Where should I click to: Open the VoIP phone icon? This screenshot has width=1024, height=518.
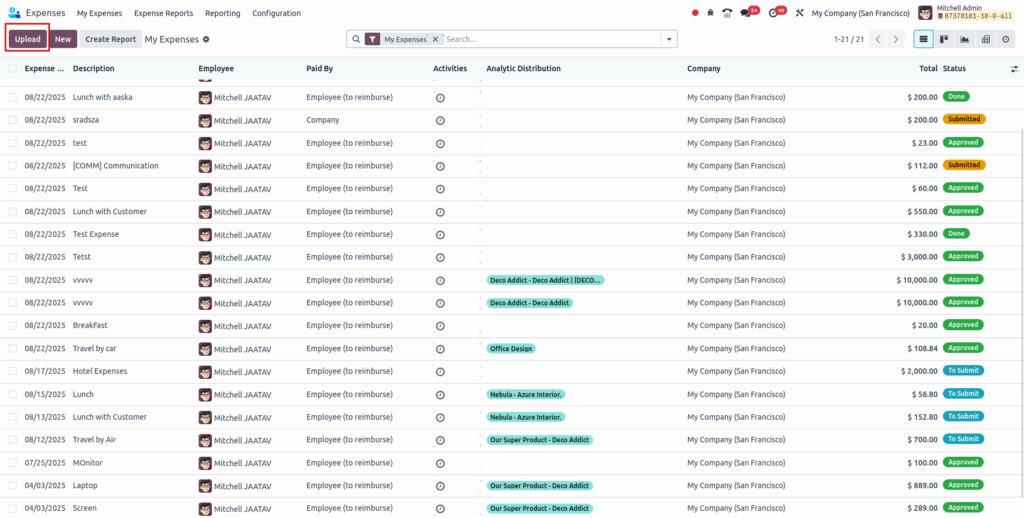pyautogui.click(x=727, y=13)
